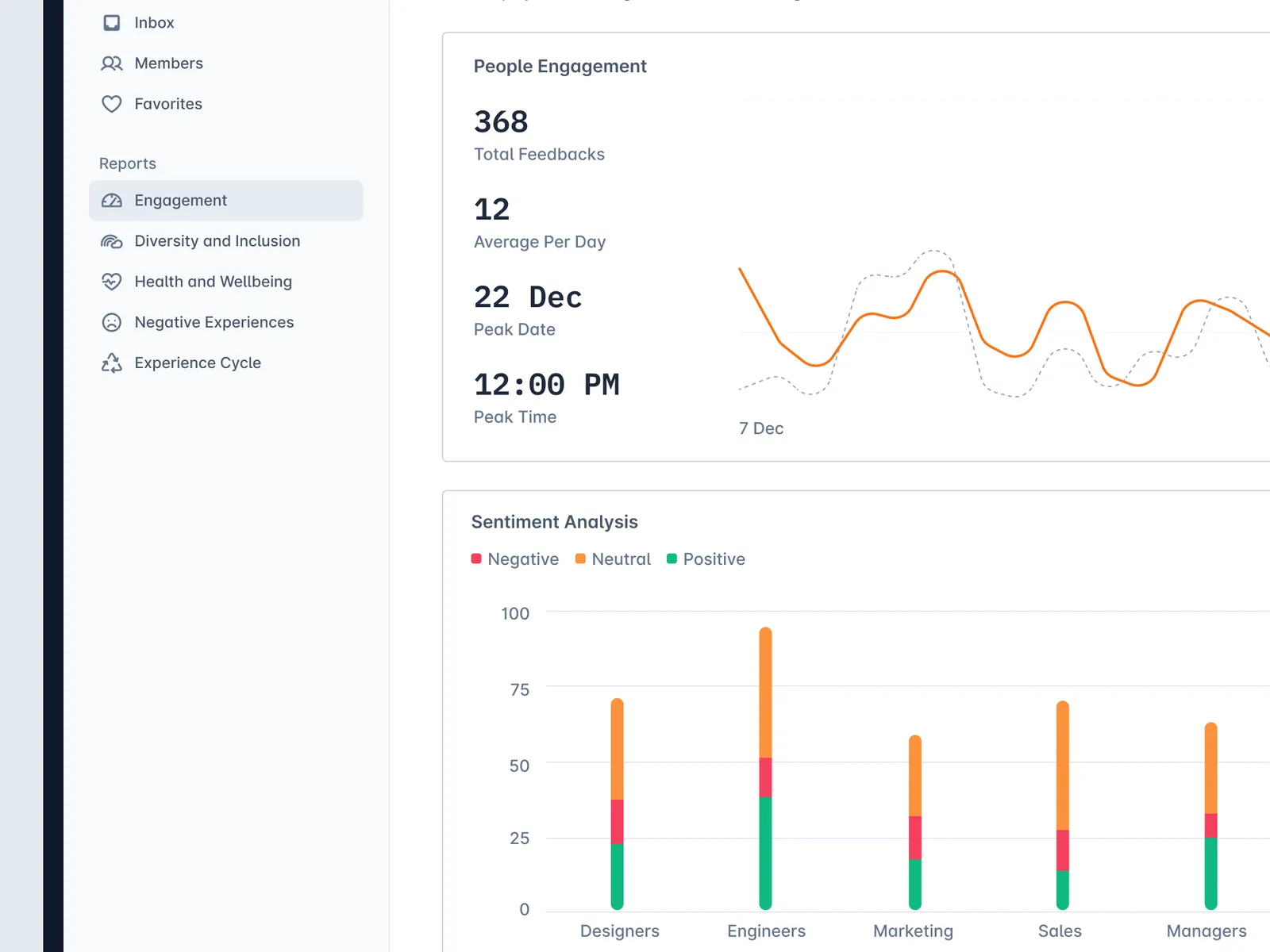Click the Marketing bar in Sentiment Analysis
The width and height of the screenshot is (1270, 952).
tap(914, 821)
